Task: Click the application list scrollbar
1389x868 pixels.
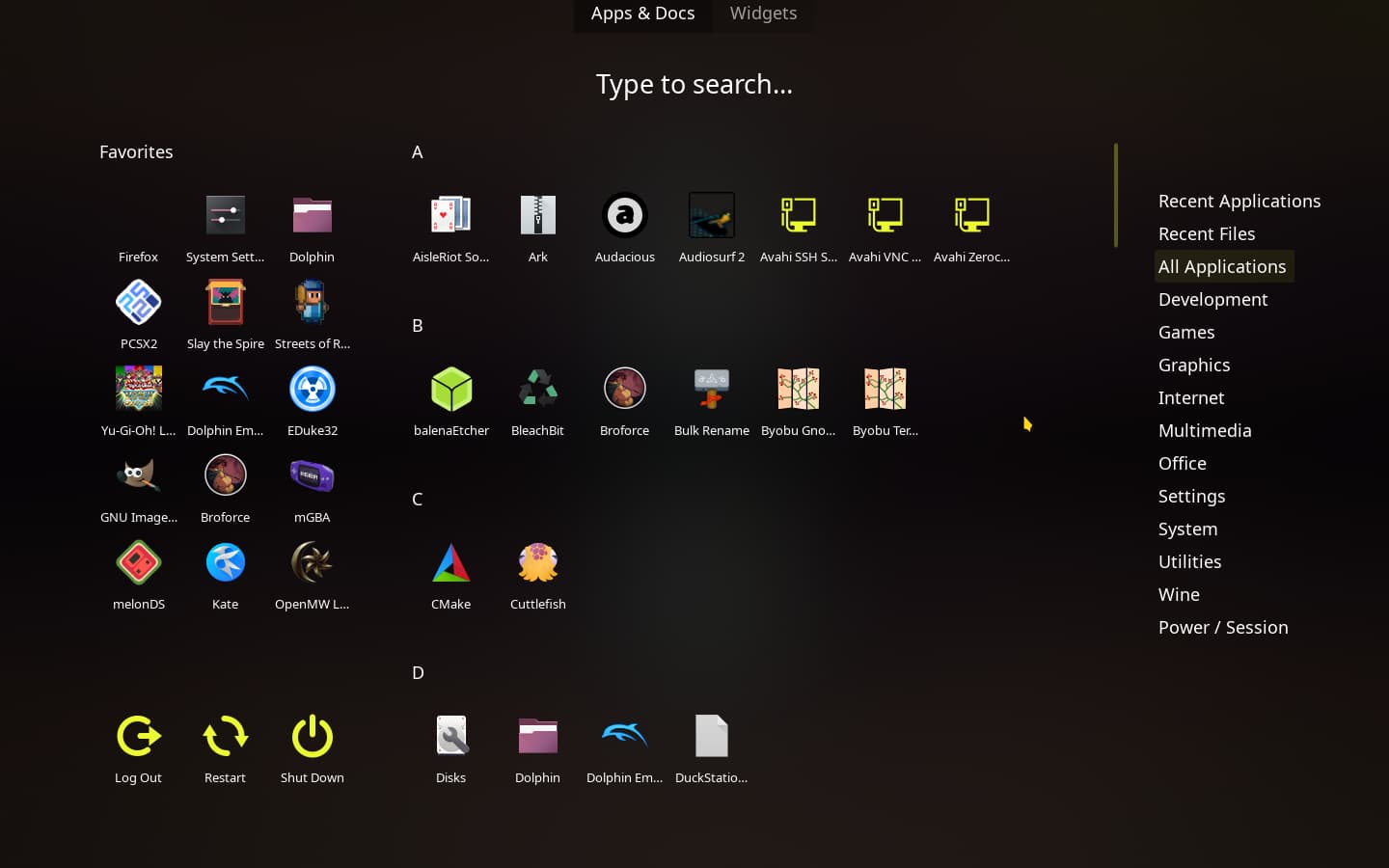Action: (x=1116, y=195)
